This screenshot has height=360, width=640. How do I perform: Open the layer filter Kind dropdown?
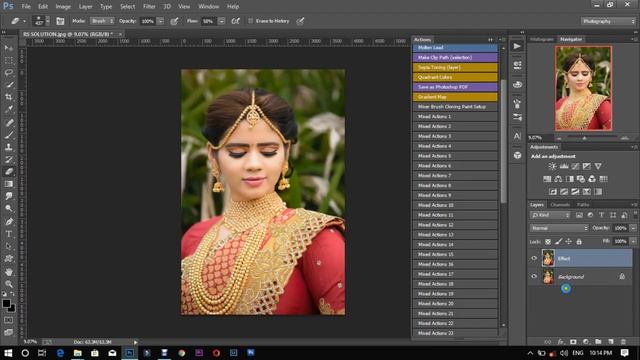pos(550,215)
